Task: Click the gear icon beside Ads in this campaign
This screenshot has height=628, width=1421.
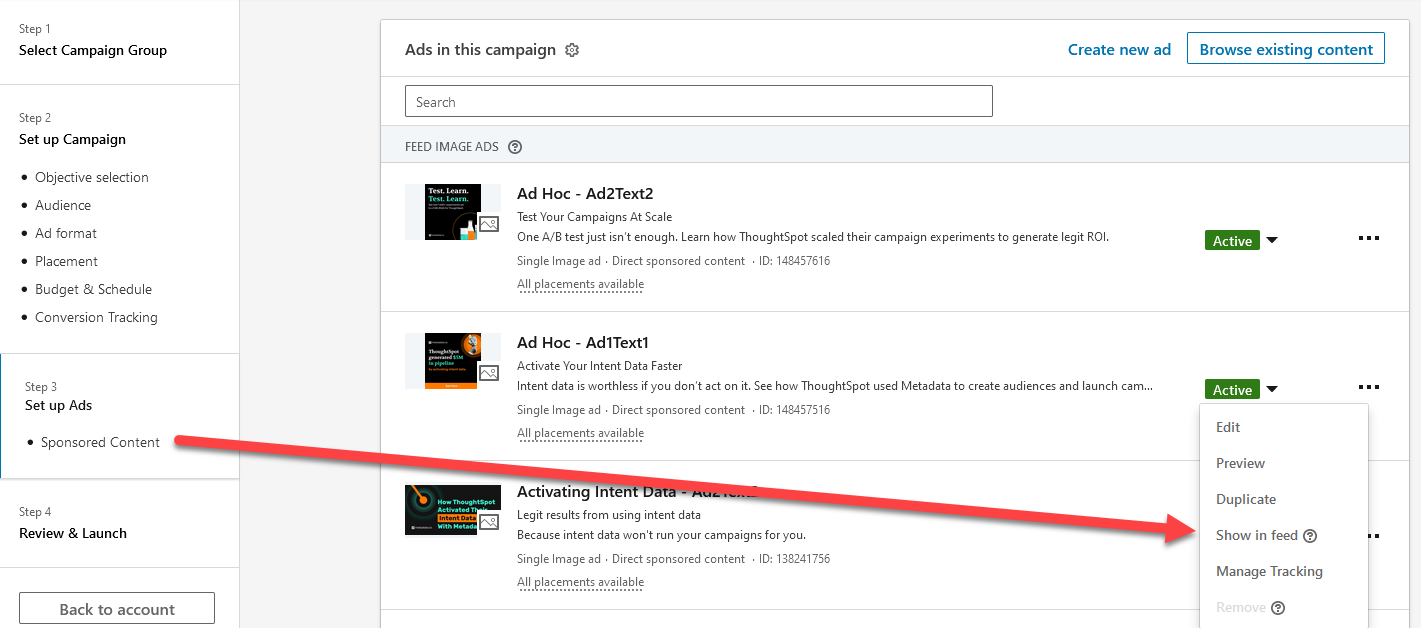Action: coord(572,50)
